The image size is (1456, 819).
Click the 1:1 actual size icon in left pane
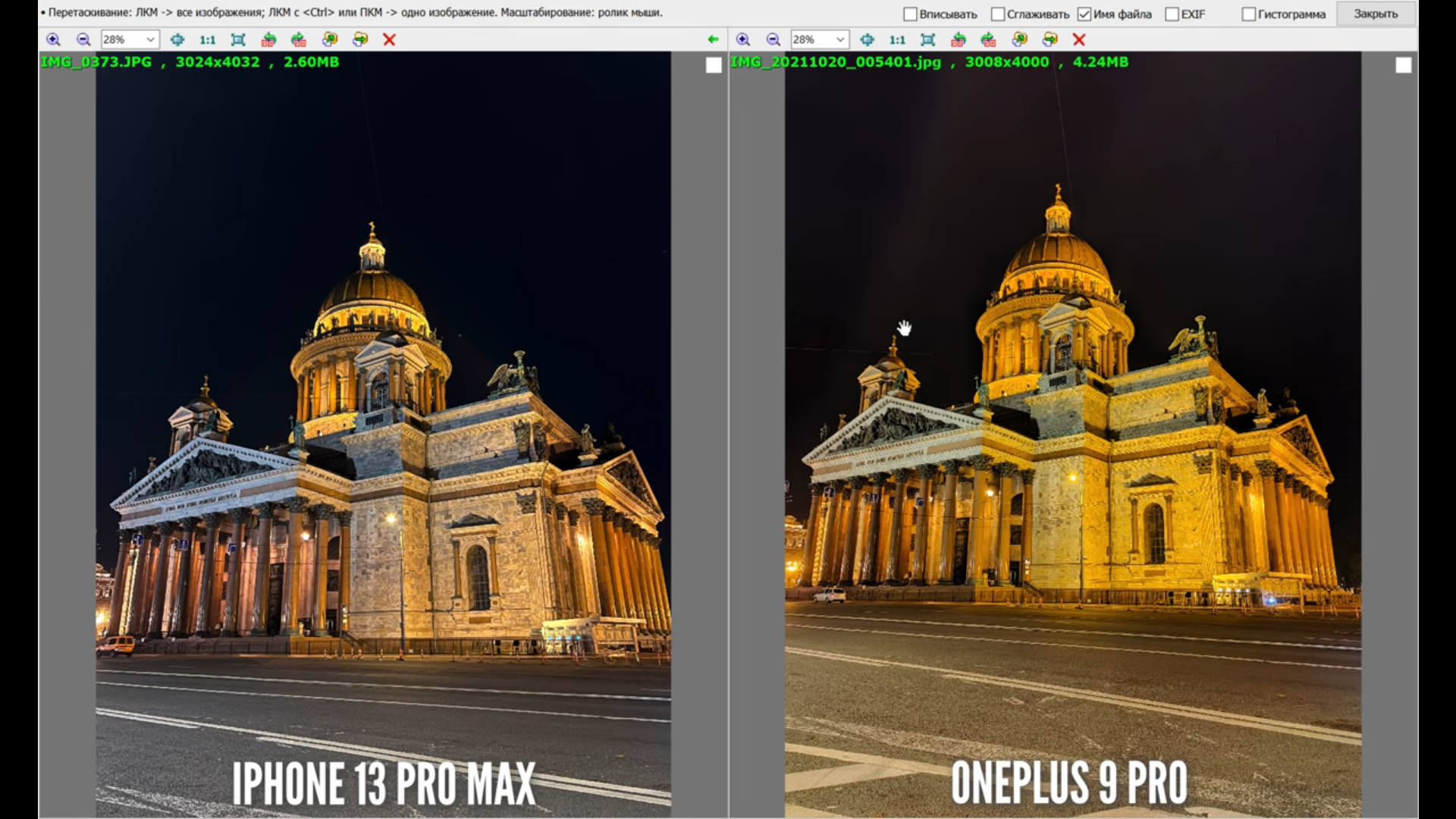[x=207, y=39]
